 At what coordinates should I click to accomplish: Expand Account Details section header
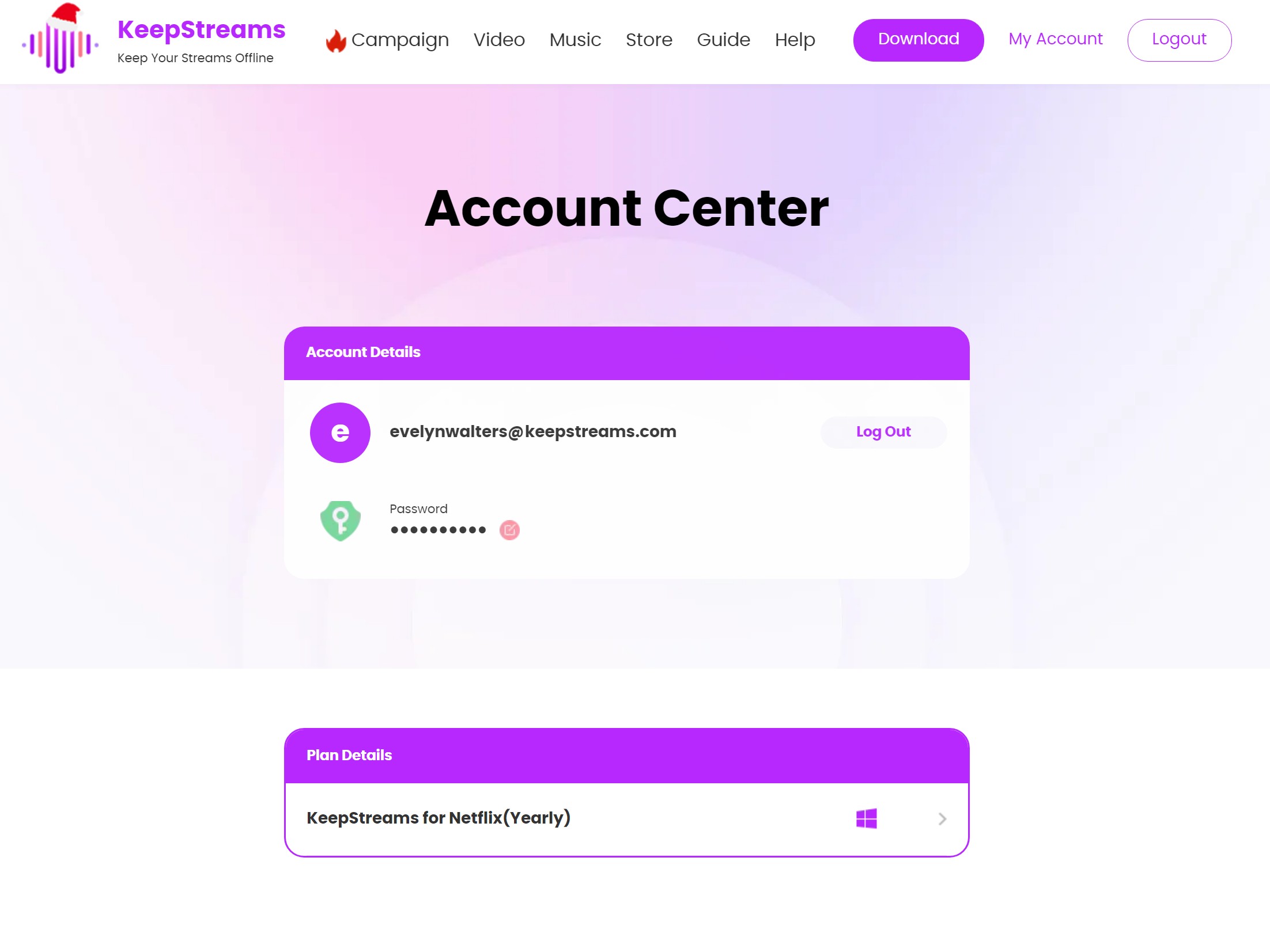pyautogui.click(x=625, y=353)
